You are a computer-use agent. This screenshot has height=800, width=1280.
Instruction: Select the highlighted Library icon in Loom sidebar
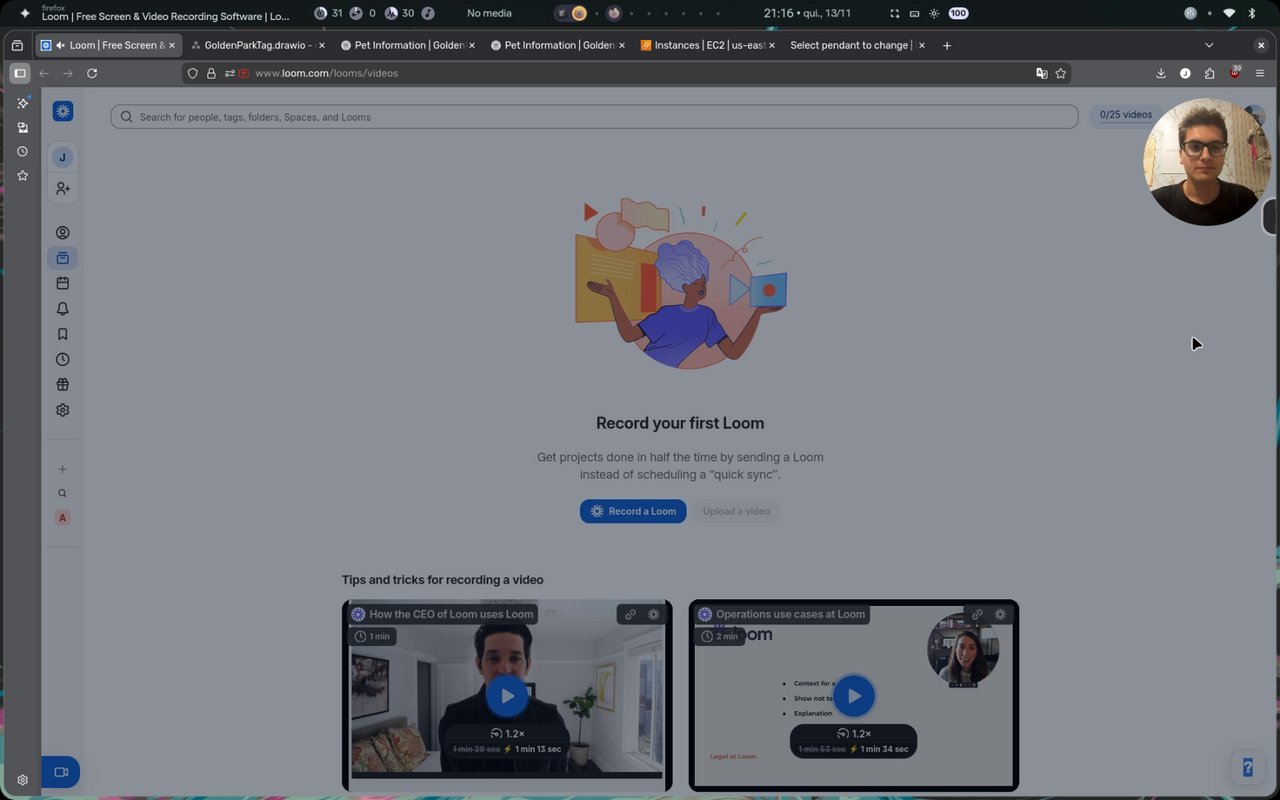pyautogui.click(x=63, y=258)
